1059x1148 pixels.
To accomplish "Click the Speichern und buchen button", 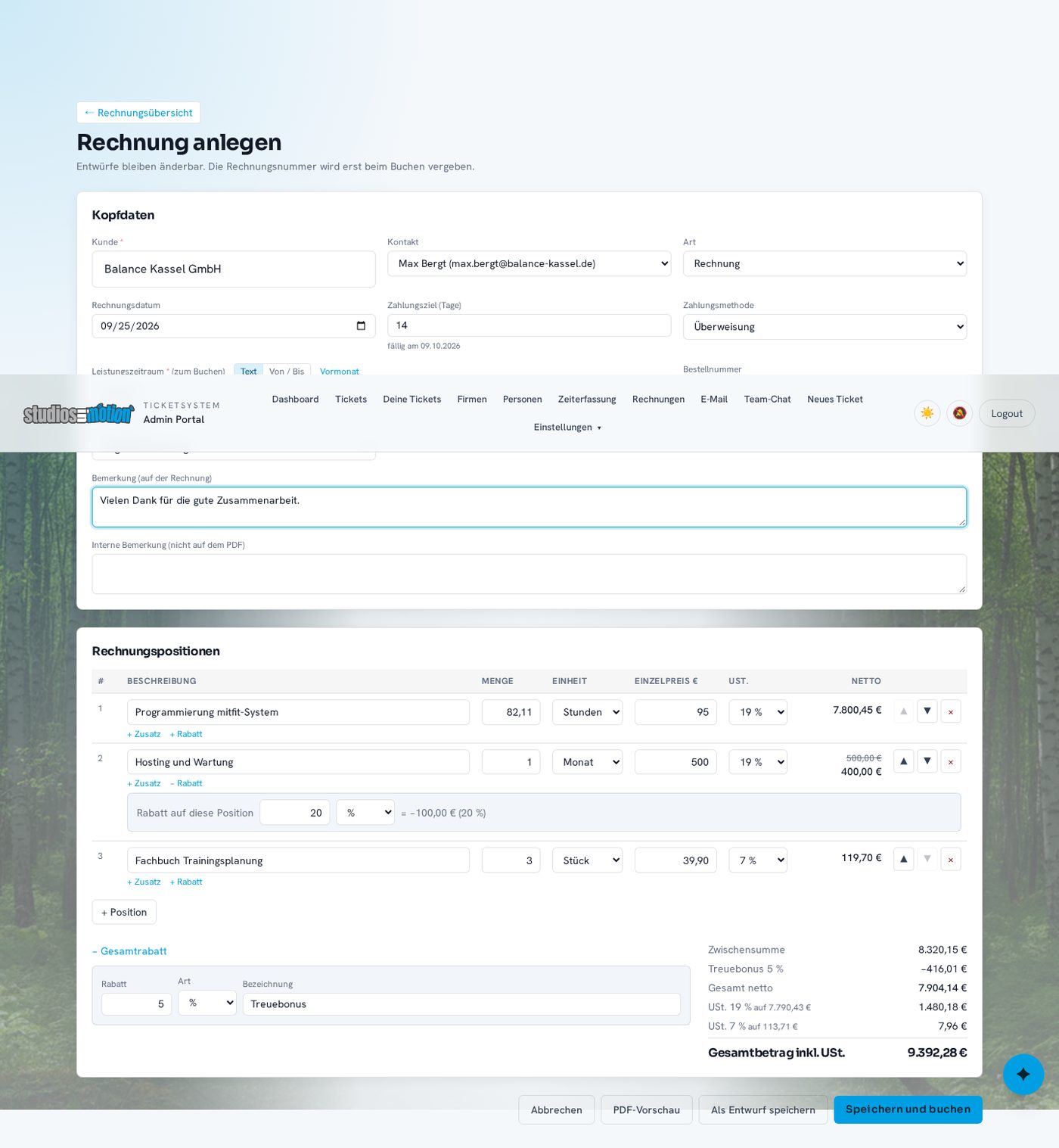I will (908, 1109).
